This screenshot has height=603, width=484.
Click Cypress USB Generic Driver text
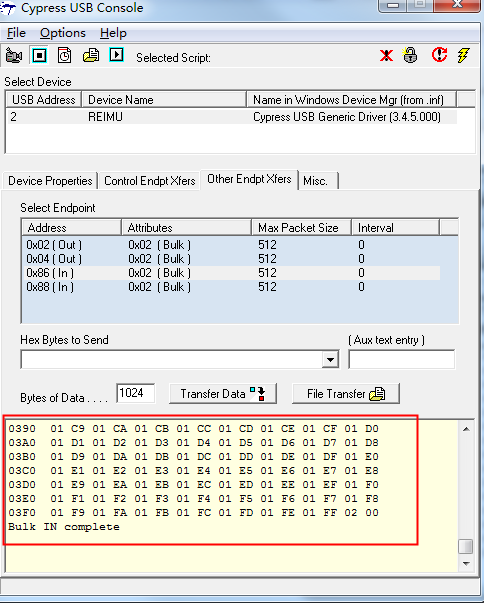(x=347, y=117)
